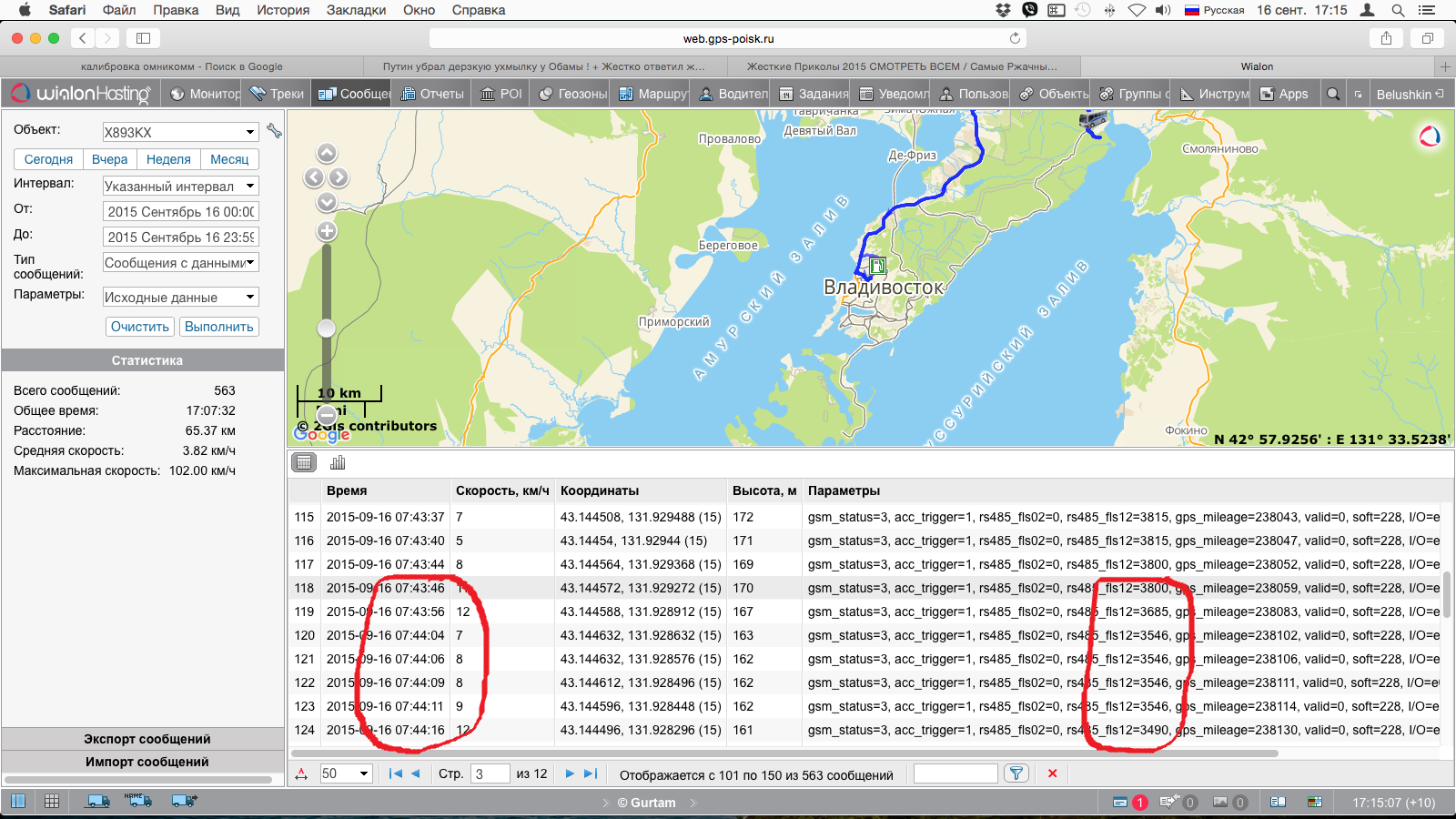1456x819 pixels.
Task: Switch to the Геозоны tab
Action: click(572, 94)
